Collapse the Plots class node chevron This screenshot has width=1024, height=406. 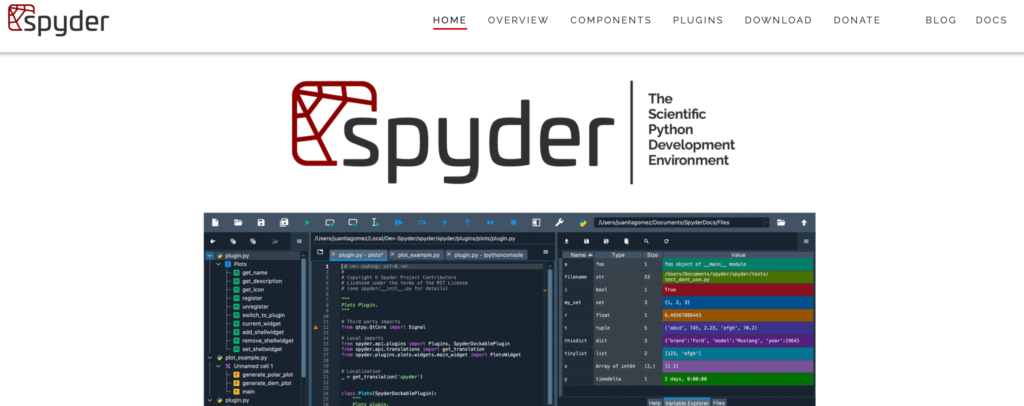click(x=219, y=264)
